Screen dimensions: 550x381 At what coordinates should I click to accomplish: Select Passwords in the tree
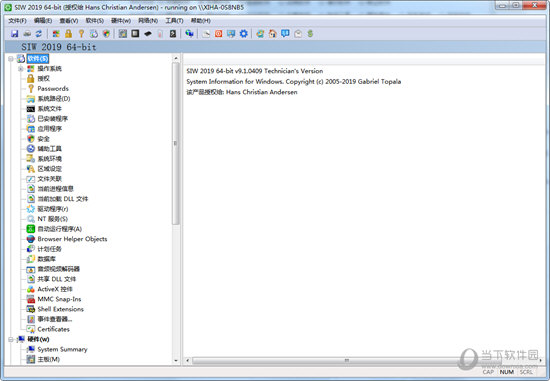53,89
